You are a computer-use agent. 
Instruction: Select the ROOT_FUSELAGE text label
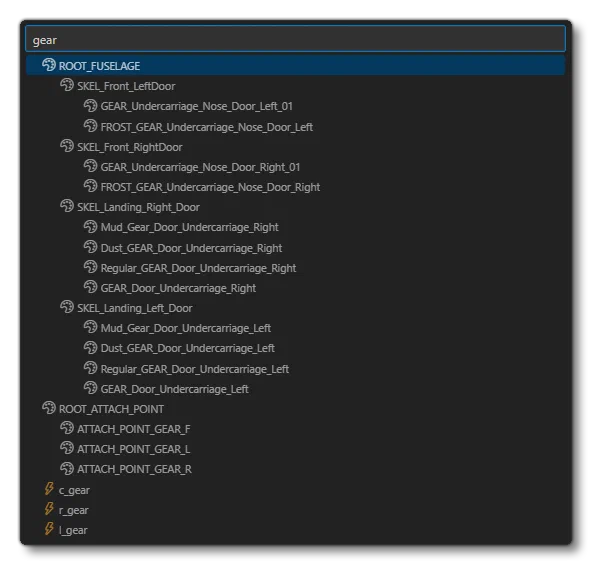click(100, 66)
